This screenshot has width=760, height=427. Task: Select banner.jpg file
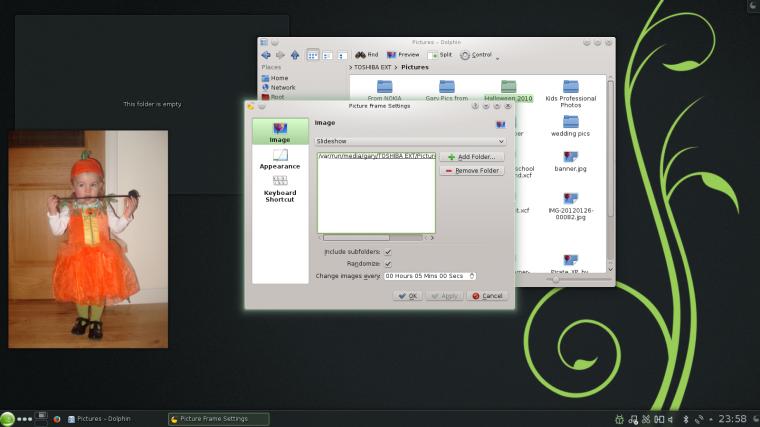pyautogui.click(x=570, y=161)
